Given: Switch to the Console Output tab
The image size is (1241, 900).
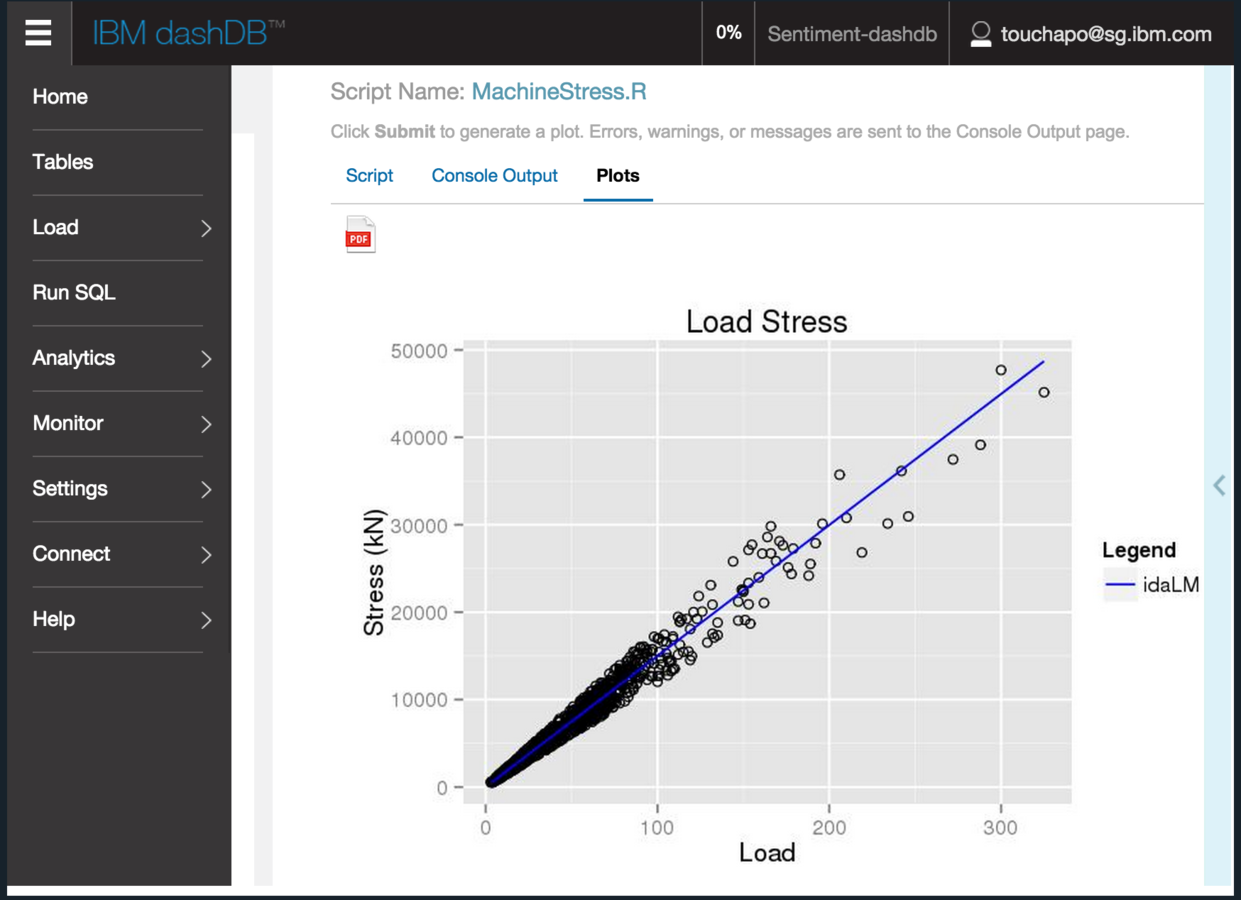Looking at the screenshot, I should pos(494,176).
